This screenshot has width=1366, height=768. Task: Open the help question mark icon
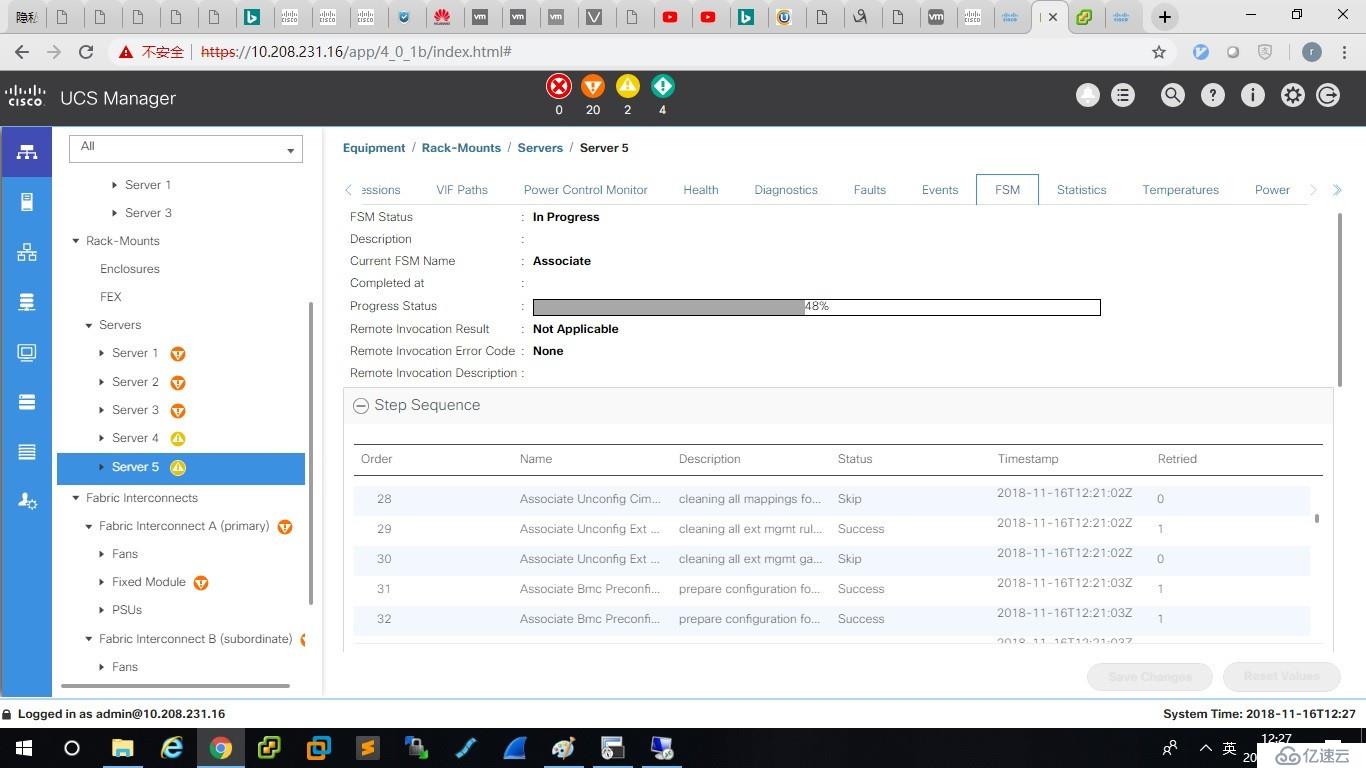[x=1212, y=95]
